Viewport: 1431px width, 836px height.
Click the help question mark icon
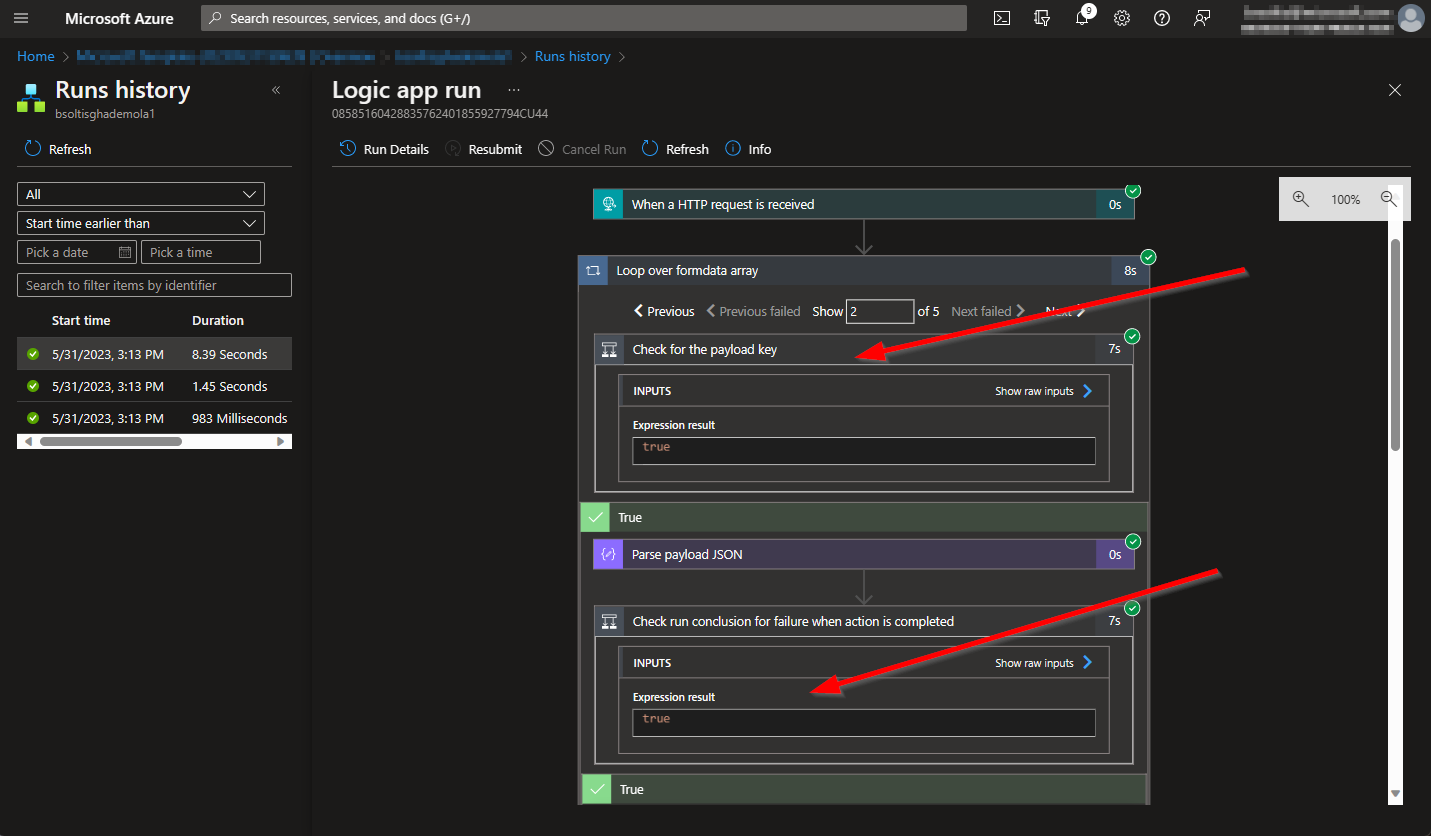pos(1162,18)
